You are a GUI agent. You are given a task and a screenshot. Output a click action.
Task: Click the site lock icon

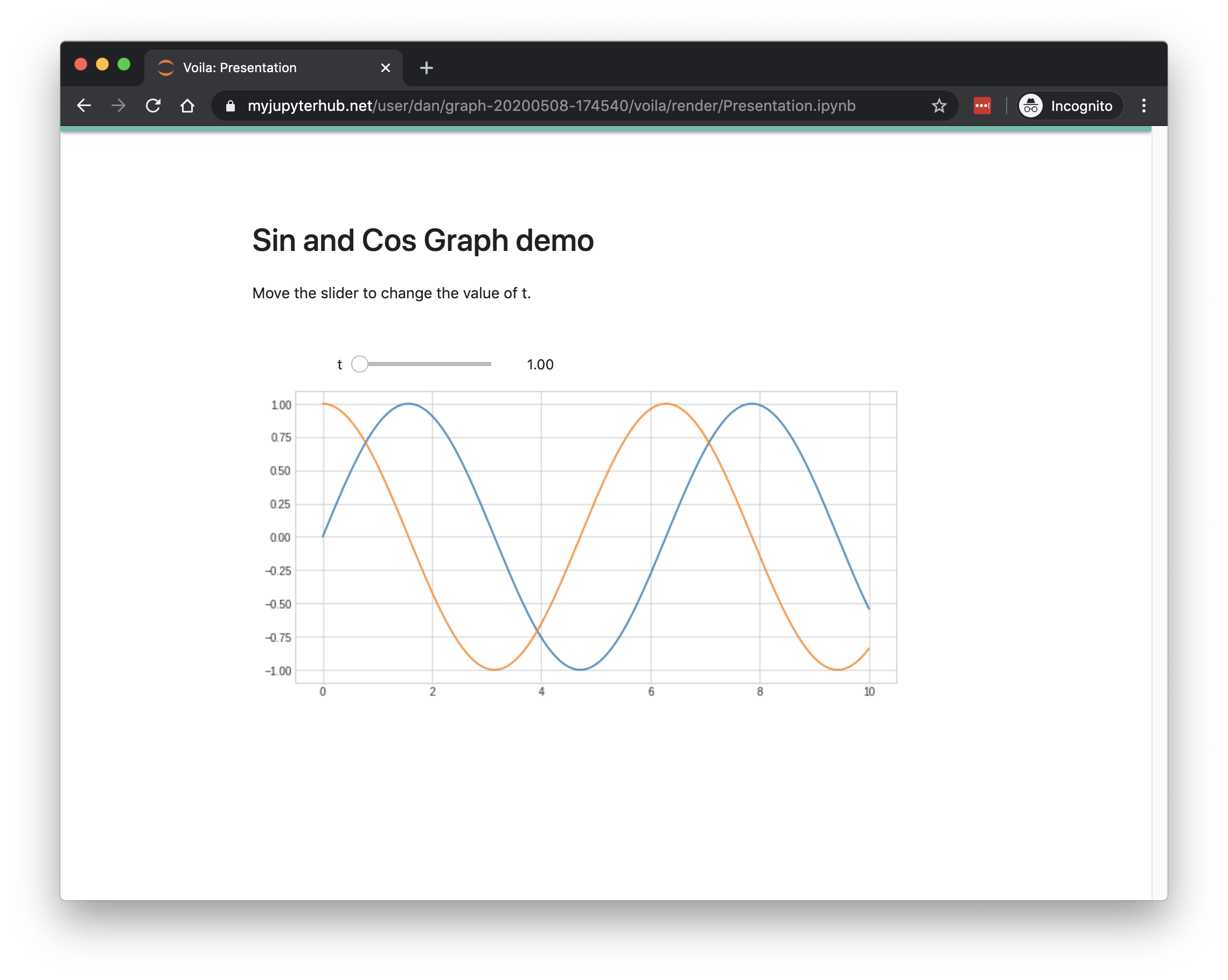tap(230, 107)
